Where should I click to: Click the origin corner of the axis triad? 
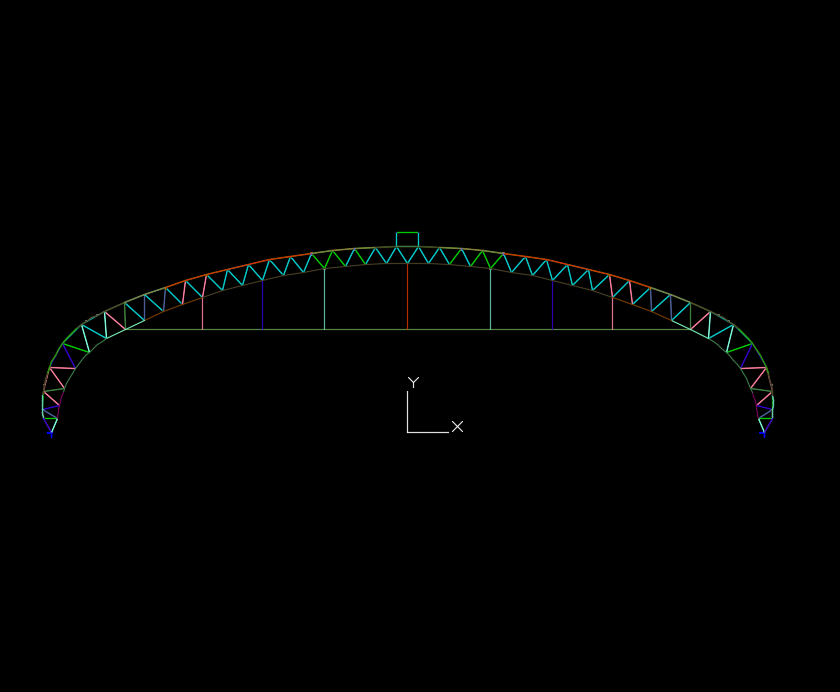[x=408, y=432]
